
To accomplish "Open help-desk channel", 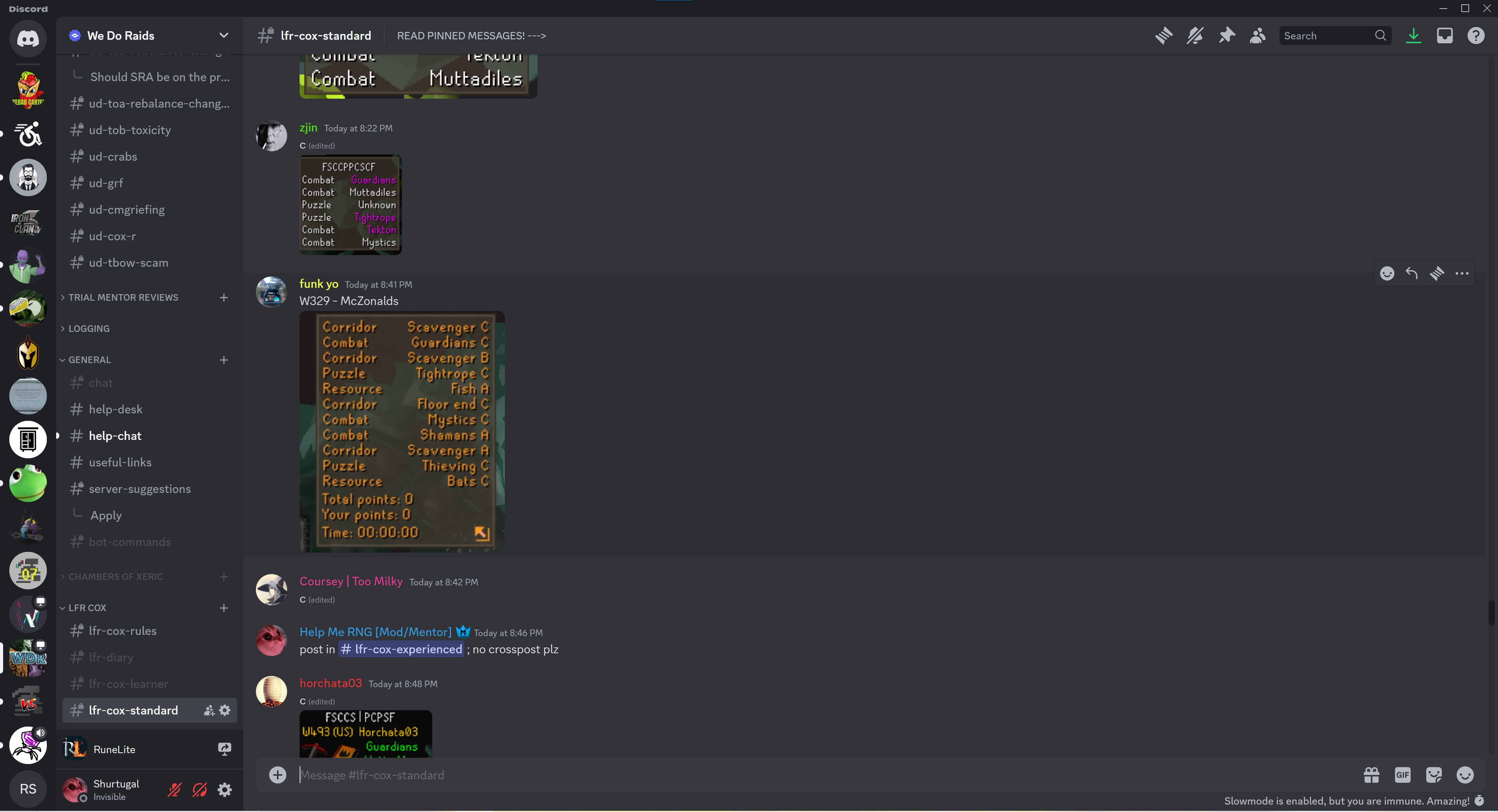I will point(149,409).
